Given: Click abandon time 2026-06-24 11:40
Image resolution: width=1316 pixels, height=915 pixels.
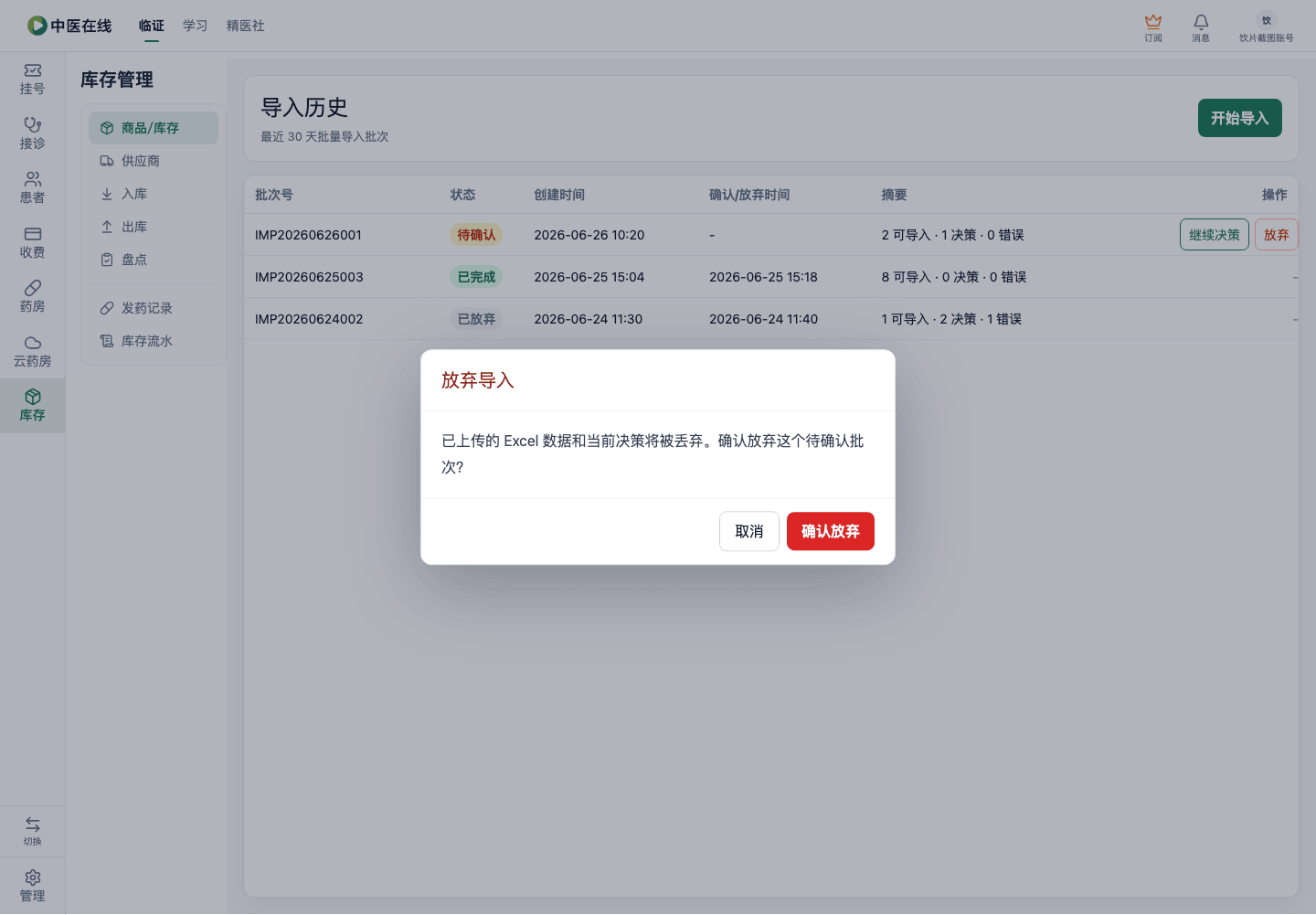Looking at the screenshot, I should [x=764, y=319].
